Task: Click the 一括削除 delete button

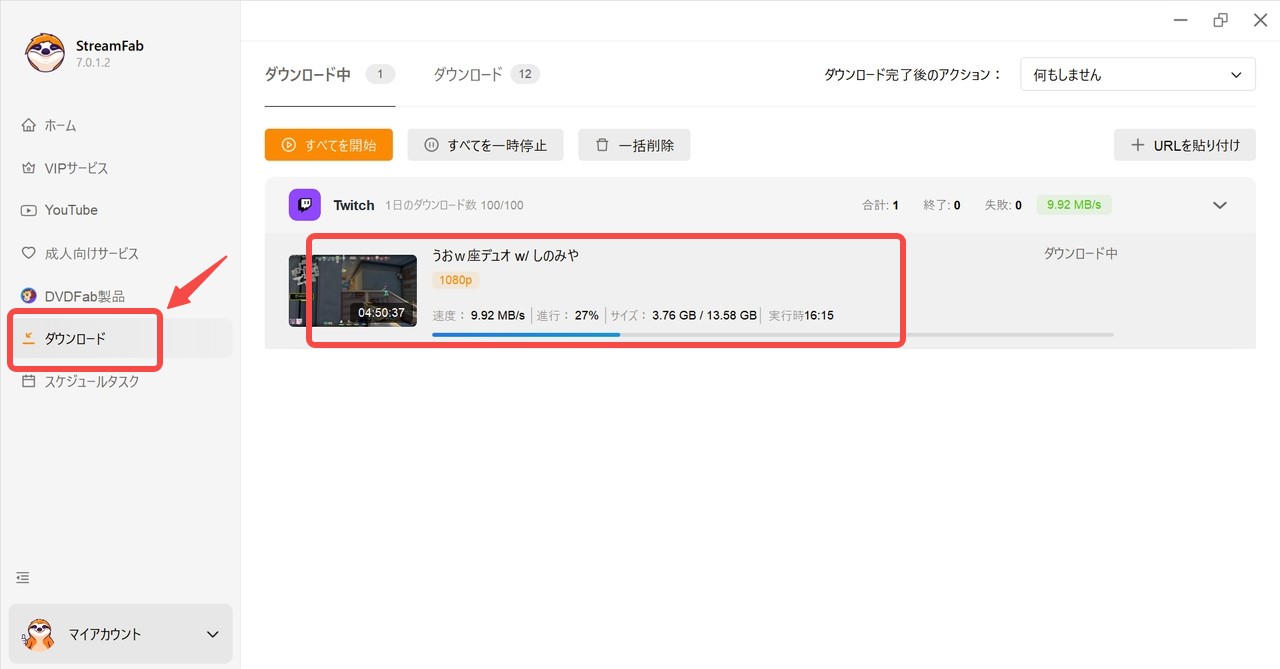Action: 634,144
